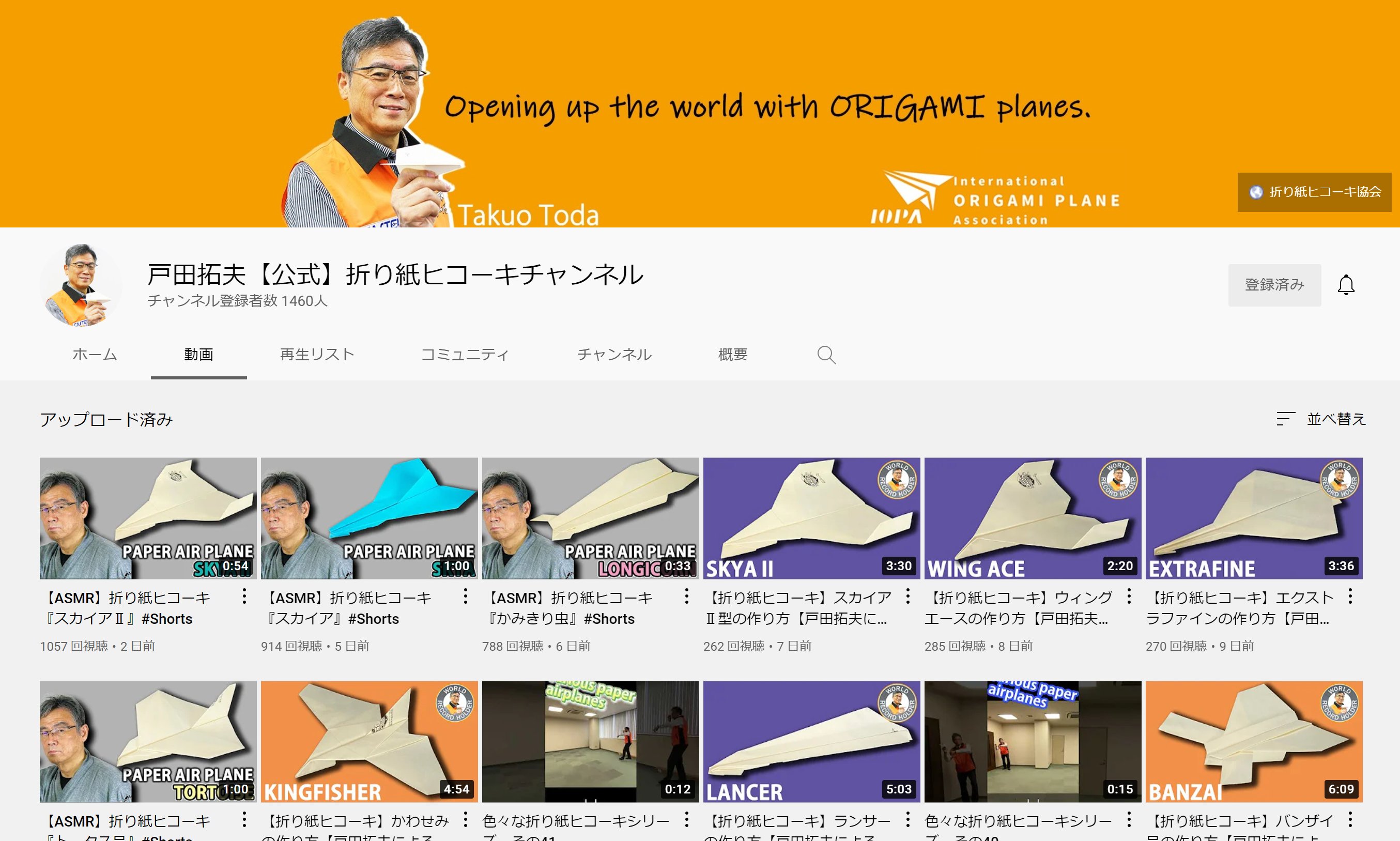Play the SKYA II video thumbnail
The image size is (1400, 841).
click(811, 518)
